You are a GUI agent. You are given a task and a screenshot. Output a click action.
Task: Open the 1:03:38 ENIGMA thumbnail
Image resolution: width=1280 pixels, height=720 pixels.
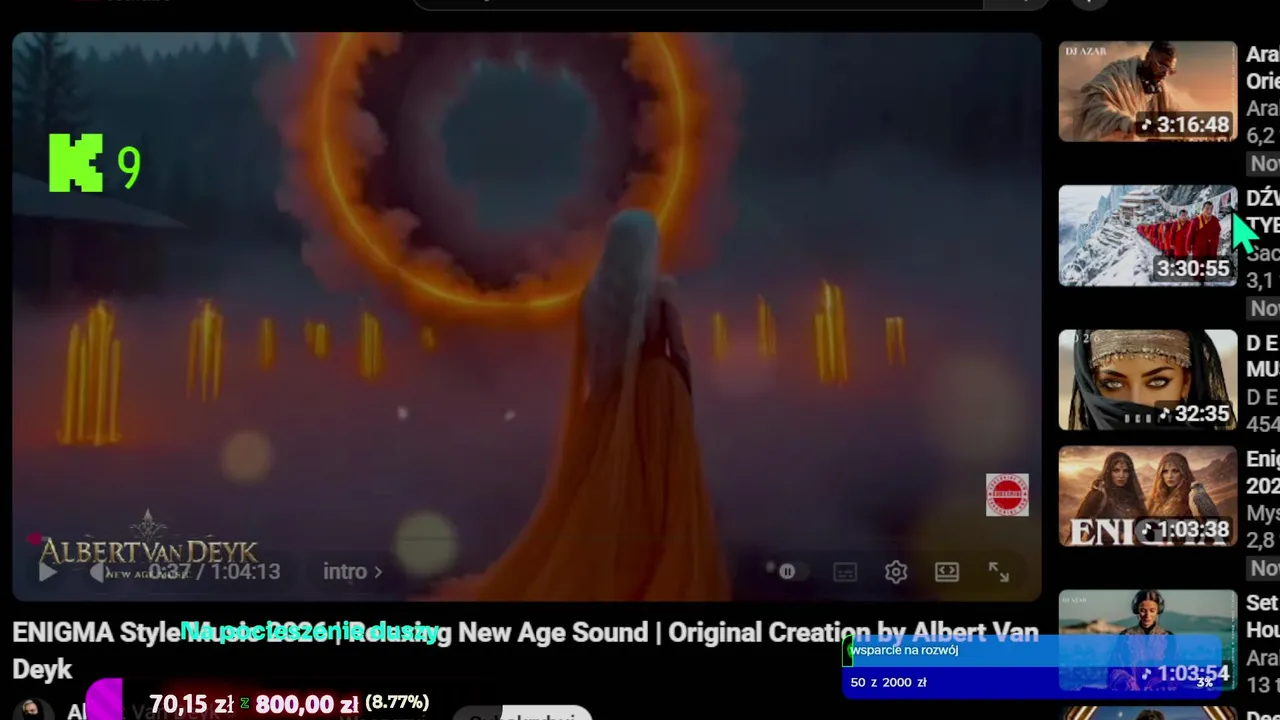coord(1148,497)
